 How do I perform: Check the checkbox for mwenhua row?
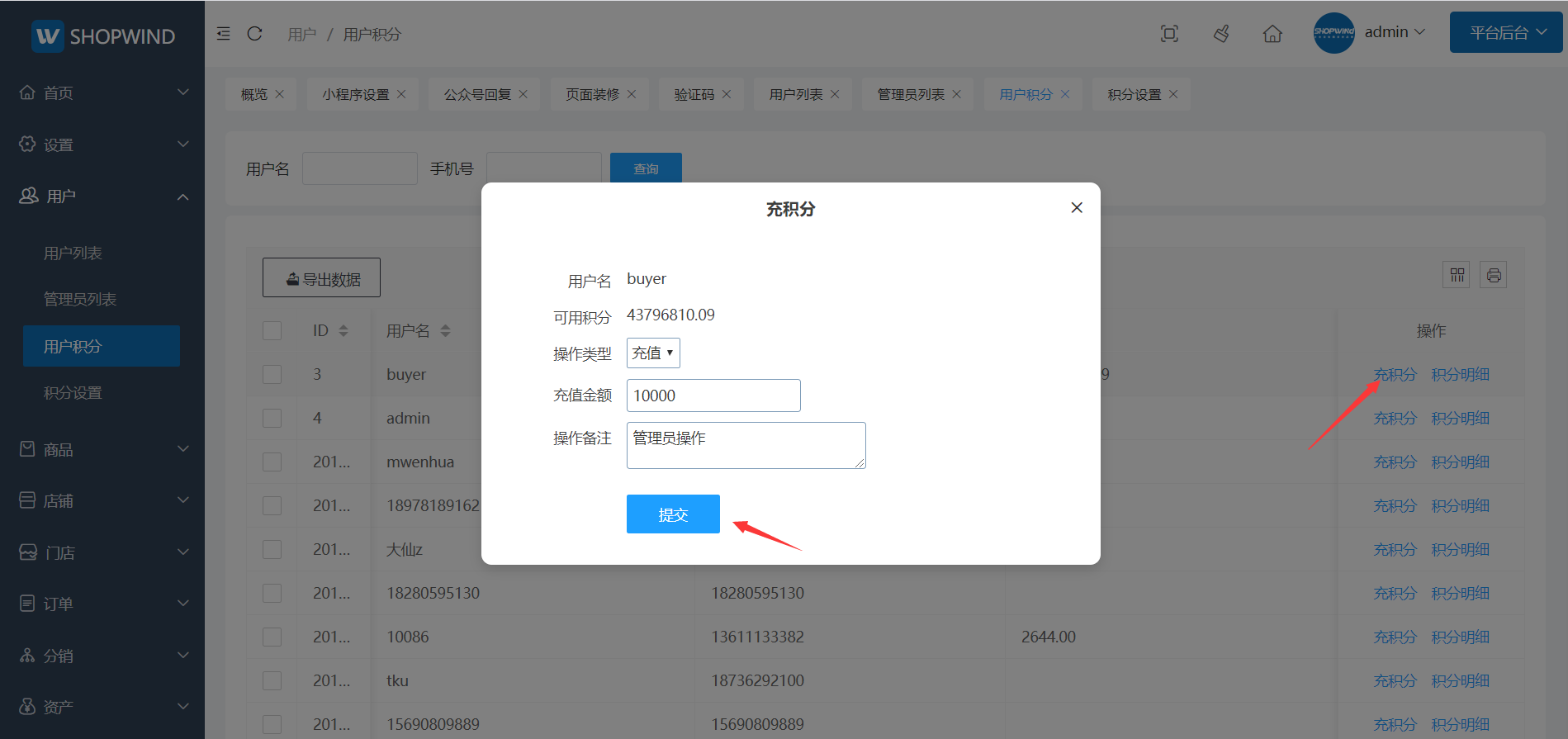pyautogui.click(x=272, y=462)
